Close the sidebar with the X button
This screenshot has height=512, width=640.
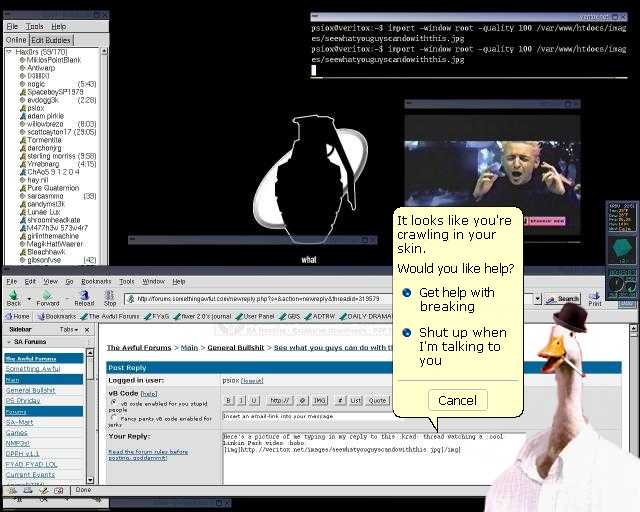coord(87,329)
